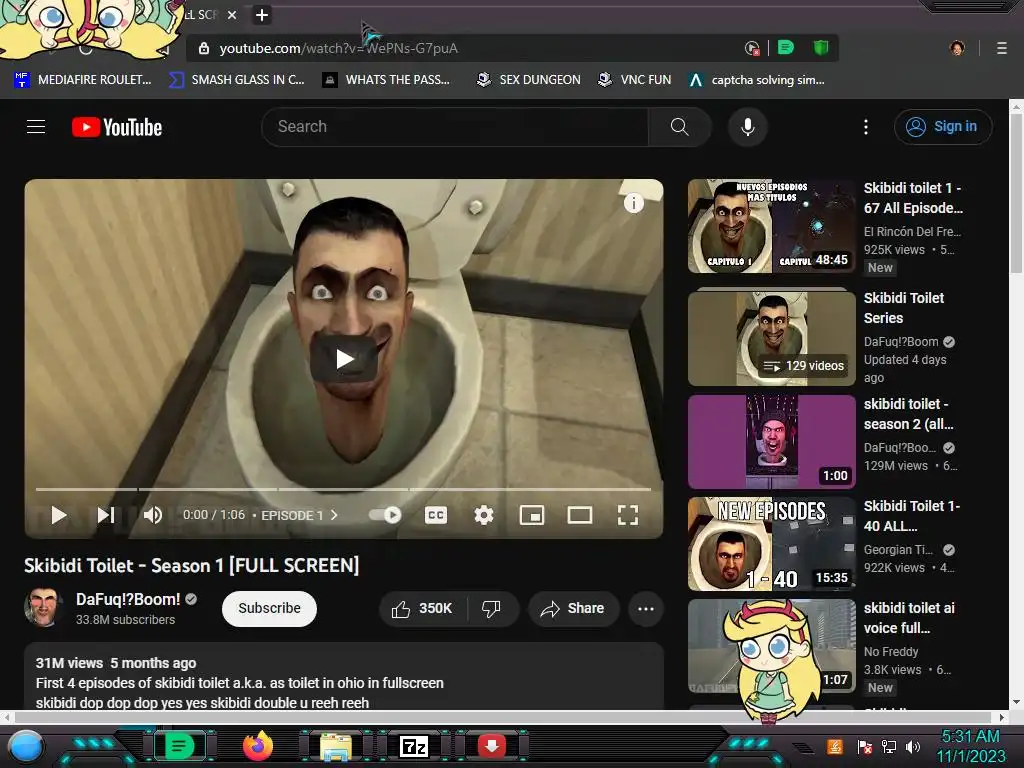Viewport: 1024px width, 768px height.
Task: Subscribe to the channel
Action: [x=269, y=609]
